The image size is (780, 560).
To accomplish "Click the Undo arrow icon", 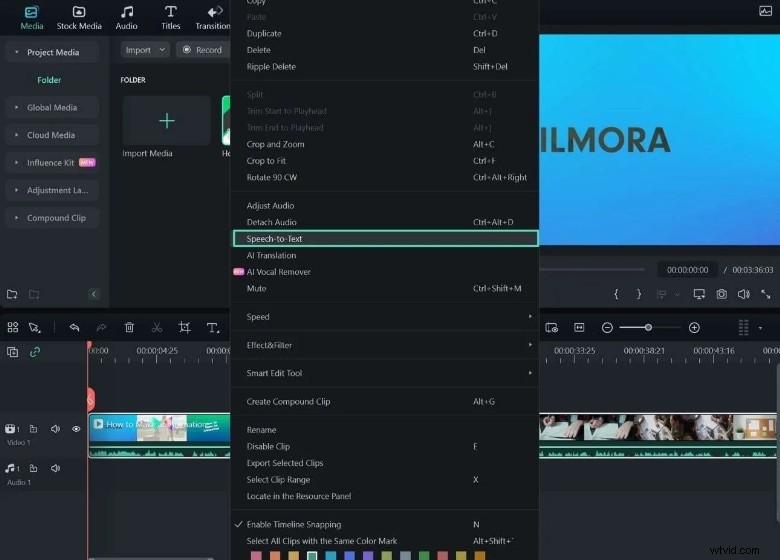I will [74, 328].
